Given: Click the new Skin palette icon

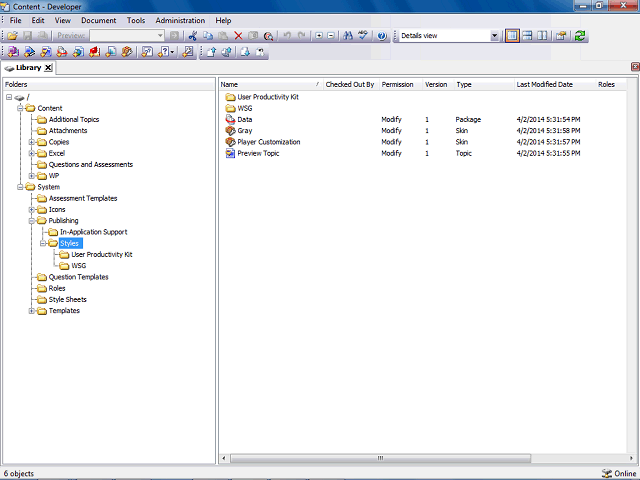Looking at the screenshot, I should pos(127,52).
